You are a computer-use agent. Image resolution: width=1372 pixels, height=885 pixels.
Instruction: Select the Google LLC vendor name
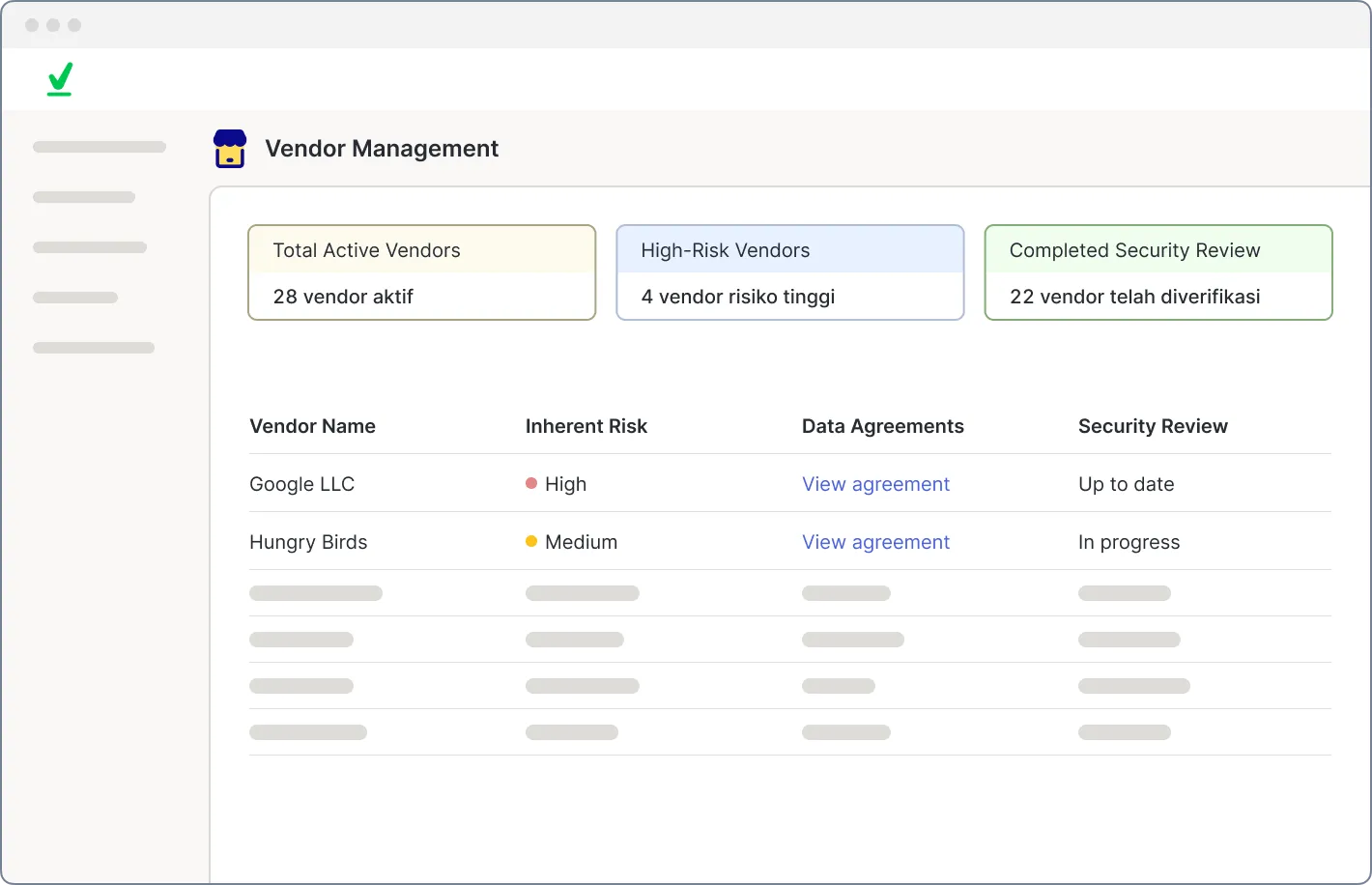pyautogui.click(x=301, y=484)
